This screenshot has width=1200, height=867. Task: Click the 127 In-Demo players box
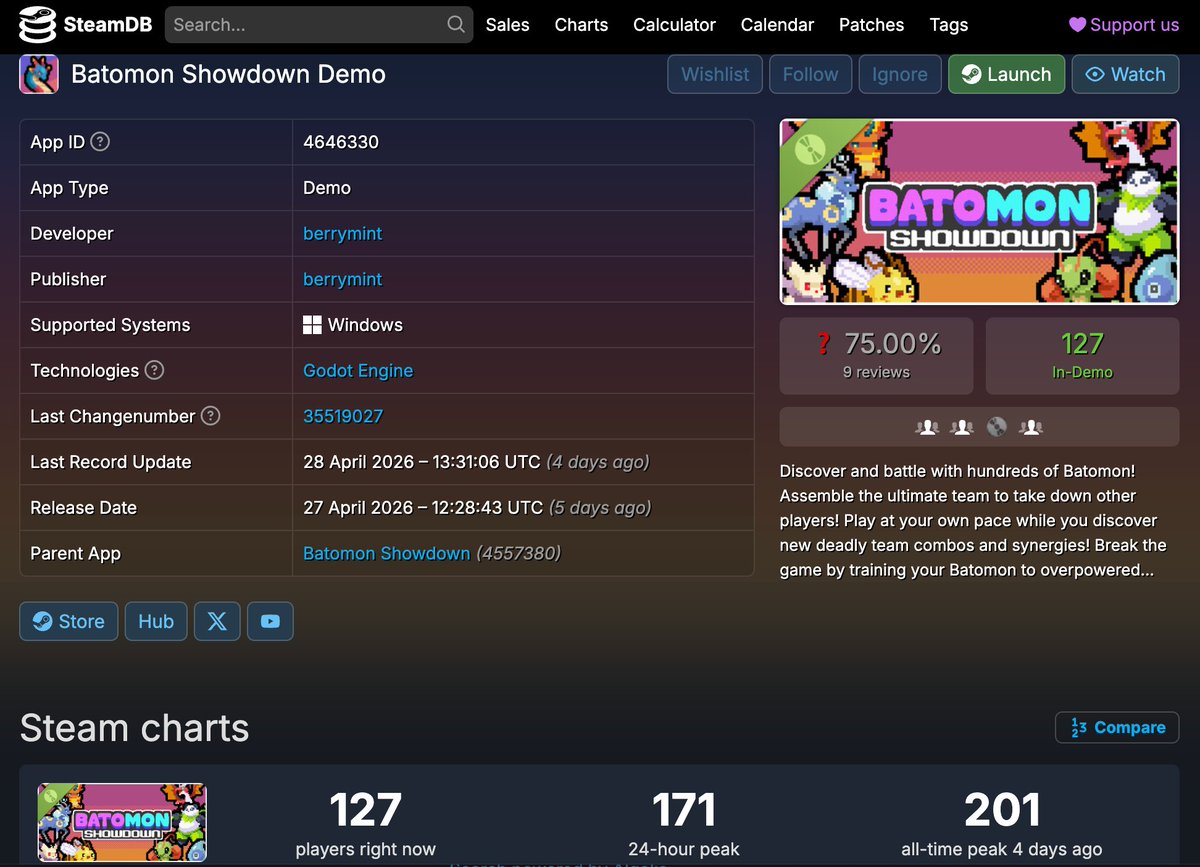[1082, 356]
